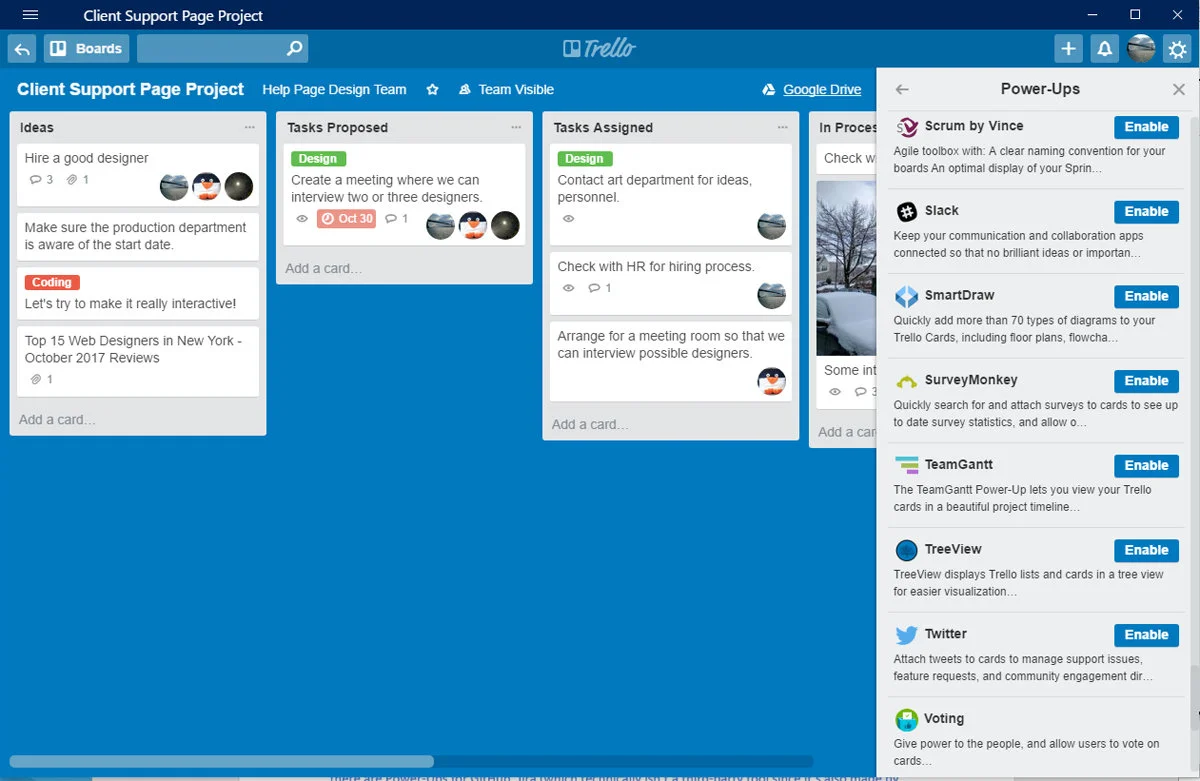Viewport: 1200px width, 781px height.
Task: Star the Client Support Page Project board
Action: (433, 90)
